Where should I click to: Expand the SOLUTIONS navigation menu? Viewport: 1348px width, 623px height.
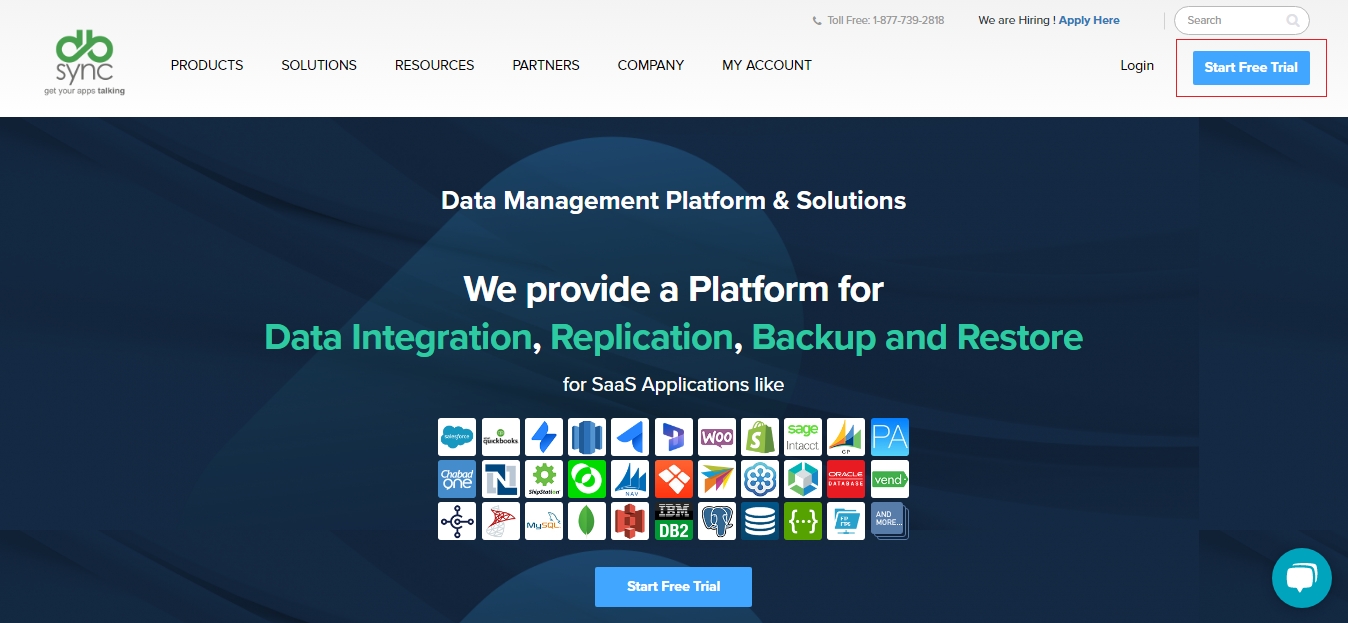[319, 65]
